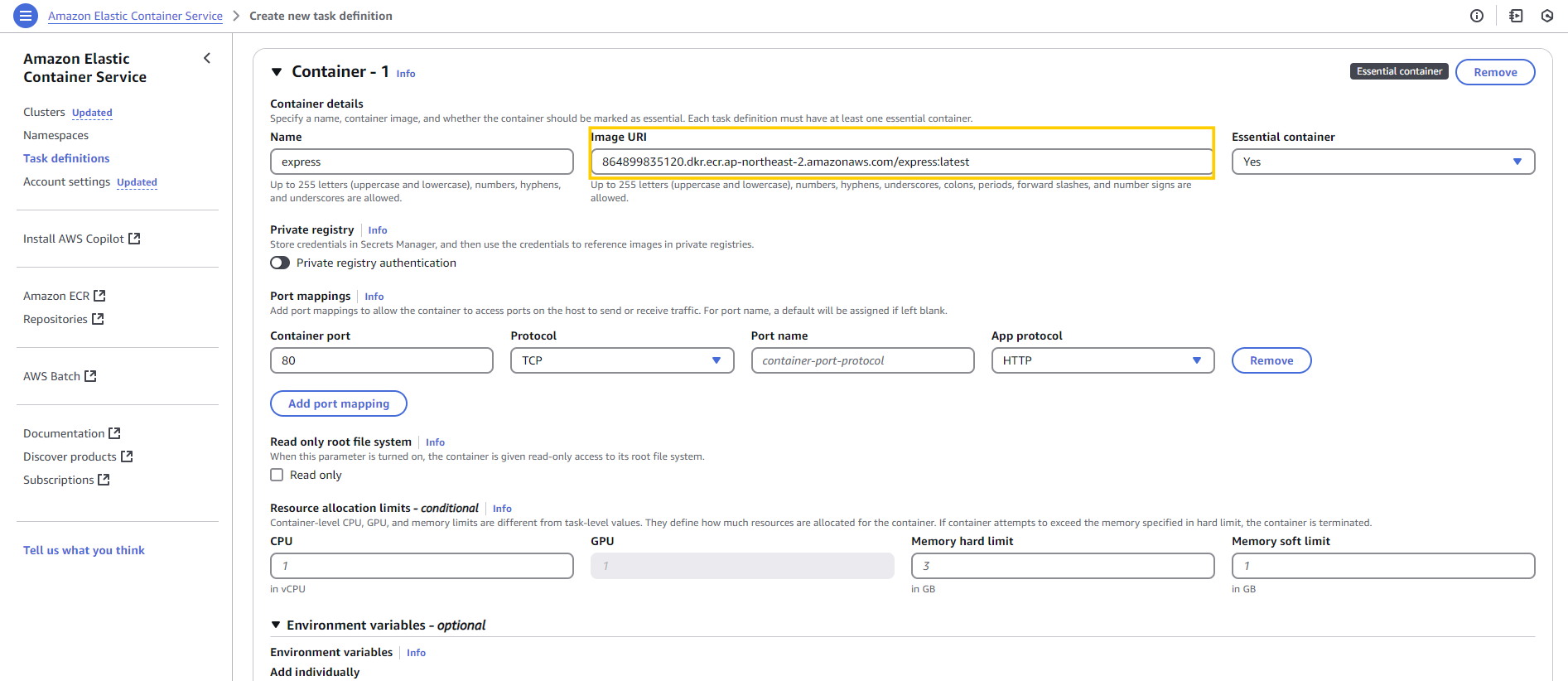Open Info link next to Container - 1
This screenshot has height=681, width=1568.
[406, 74]
